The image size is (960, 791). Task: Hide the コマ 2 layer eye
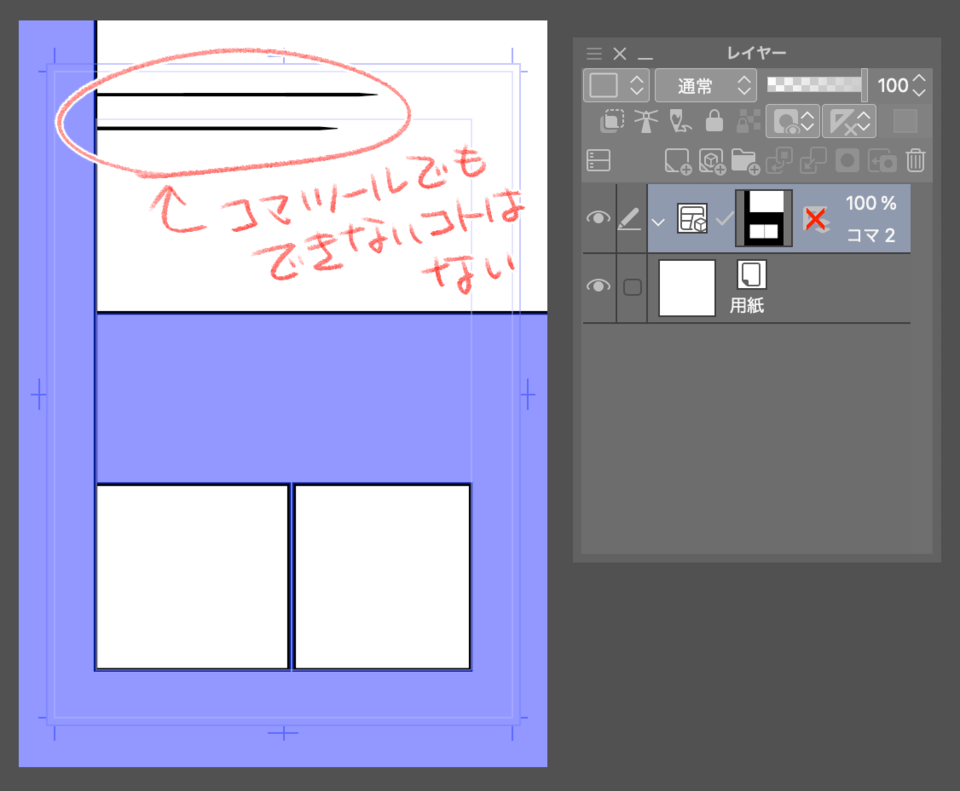[598, 218]
